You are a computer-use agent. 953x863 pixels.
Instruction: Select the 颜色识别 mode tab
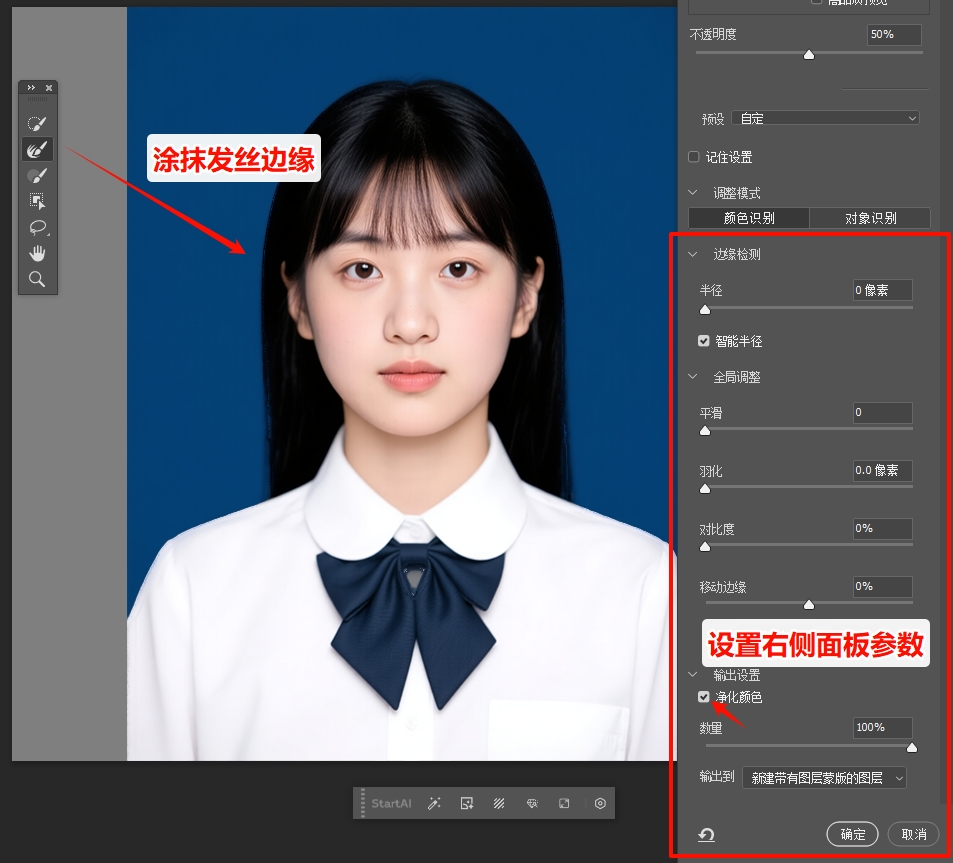click(x=747, y=217)
